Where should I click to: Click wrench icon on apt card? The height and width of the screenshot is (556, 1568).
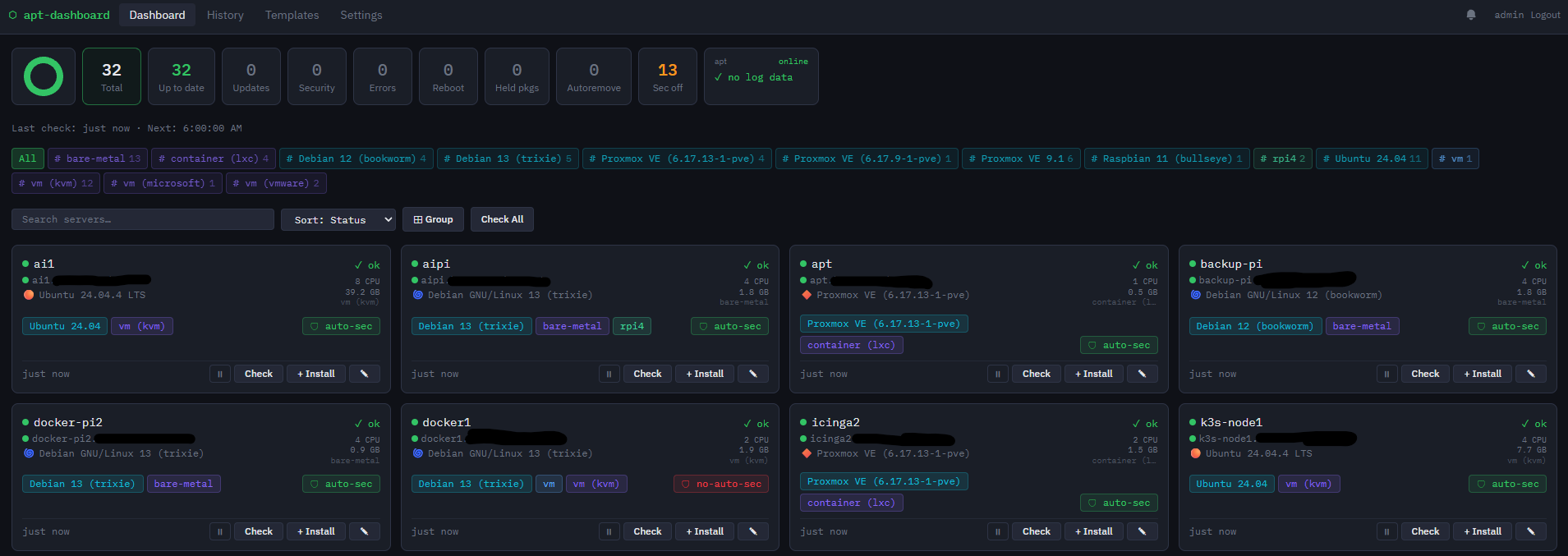tap(1142, 374)
